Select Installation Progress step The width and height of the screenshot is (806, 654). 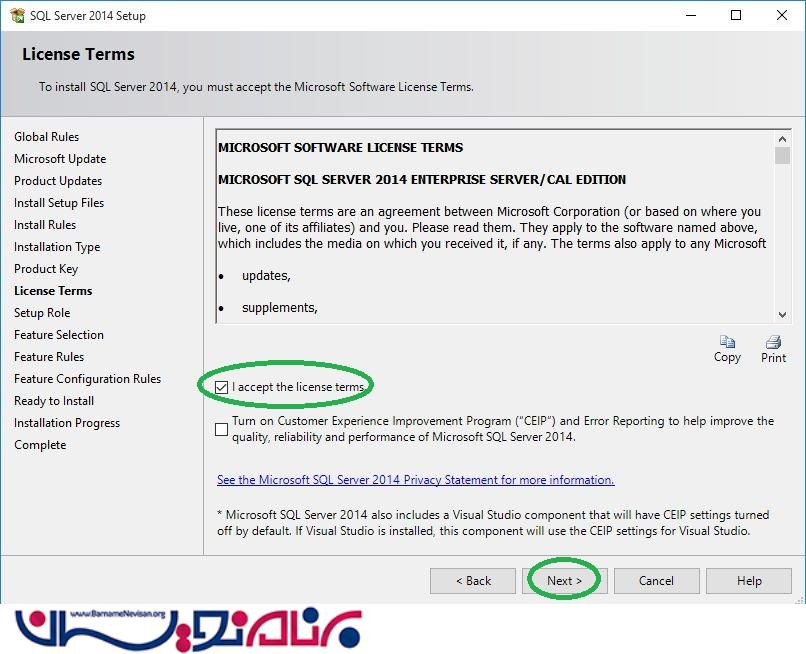(67, 423)
